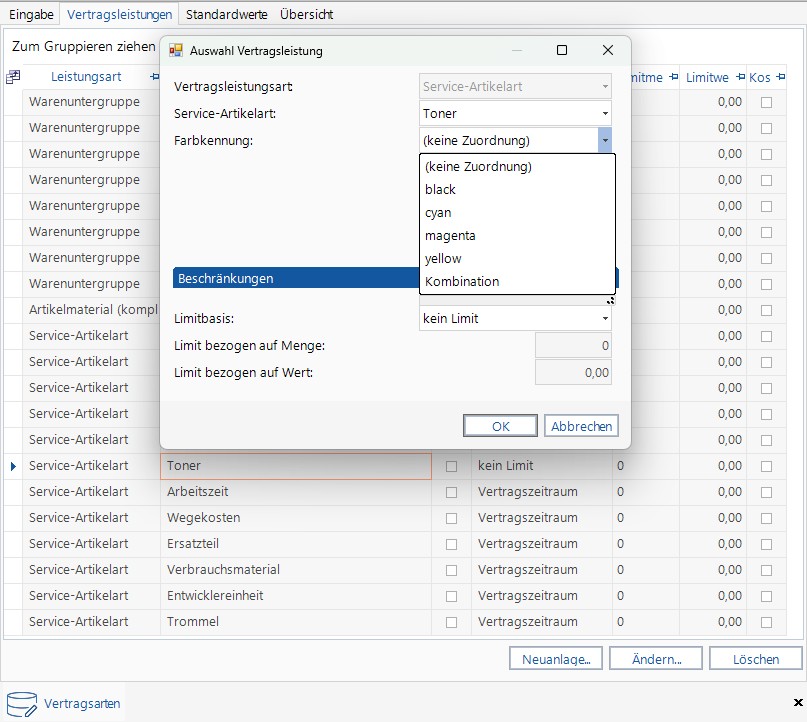Click the column chooser icon in grid header

(13, 77)
